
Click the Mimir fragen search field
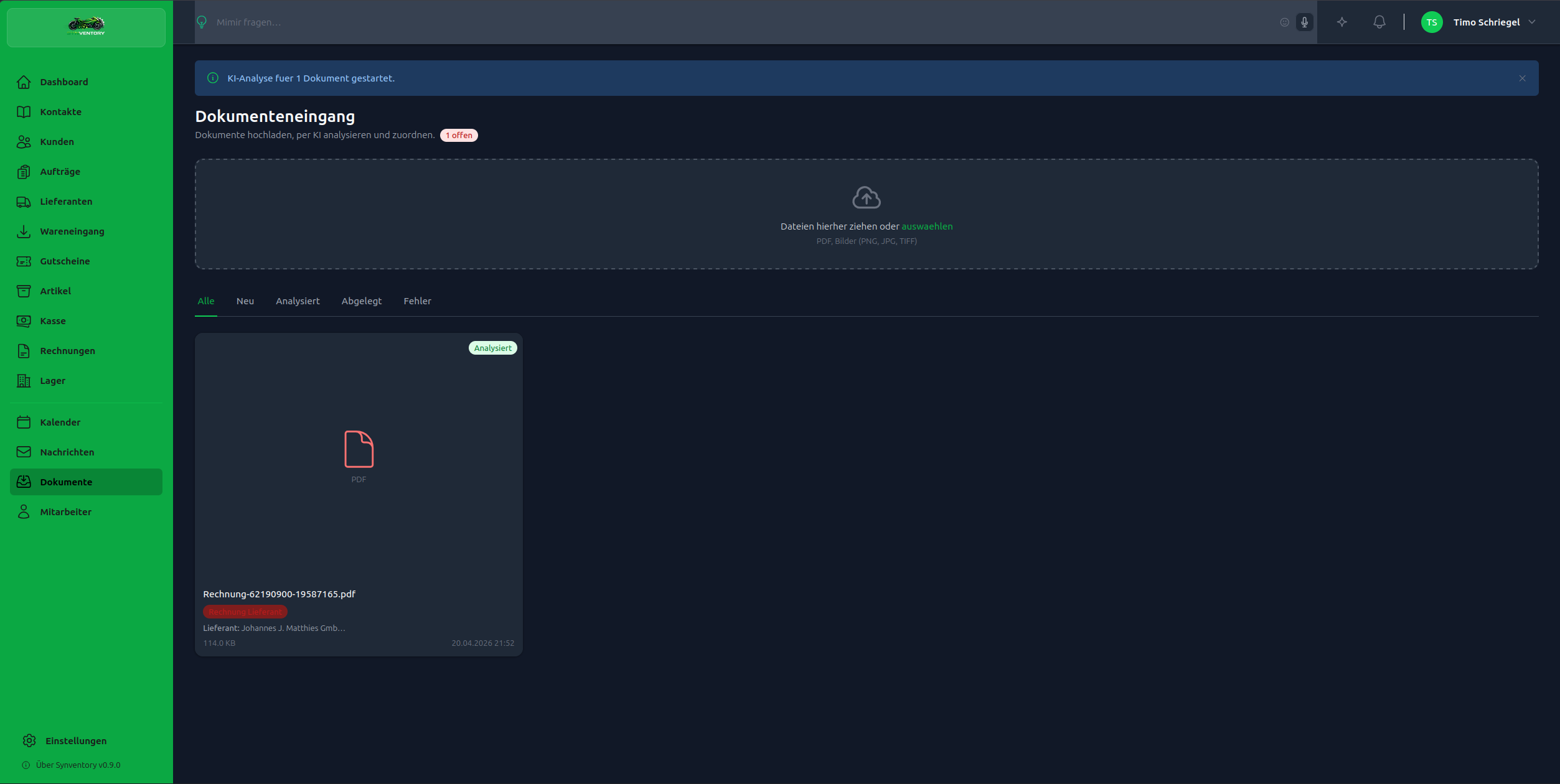(x=741, y=22)
